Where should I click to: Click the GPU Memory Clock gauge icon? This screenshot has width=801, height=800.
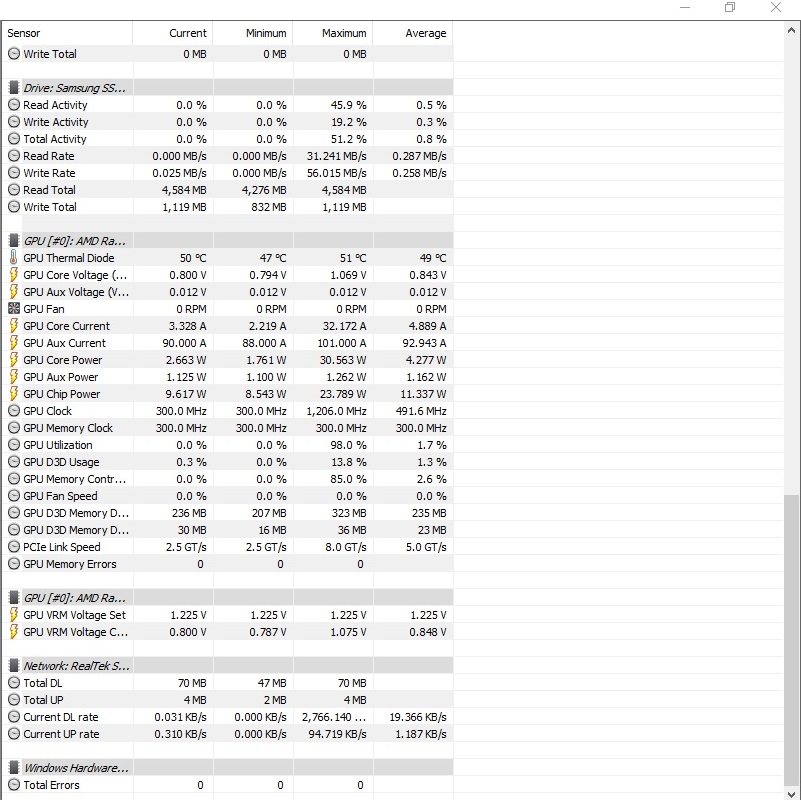tap(14, 428)
